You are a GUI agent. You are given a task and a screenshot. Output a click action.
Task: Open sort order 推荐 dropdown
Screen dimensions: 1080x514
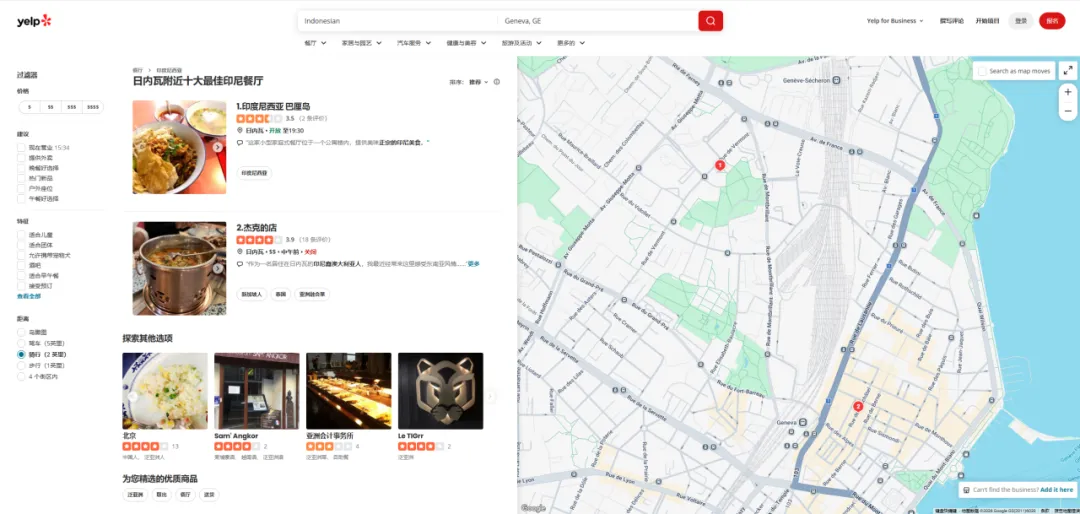[479, 82]
